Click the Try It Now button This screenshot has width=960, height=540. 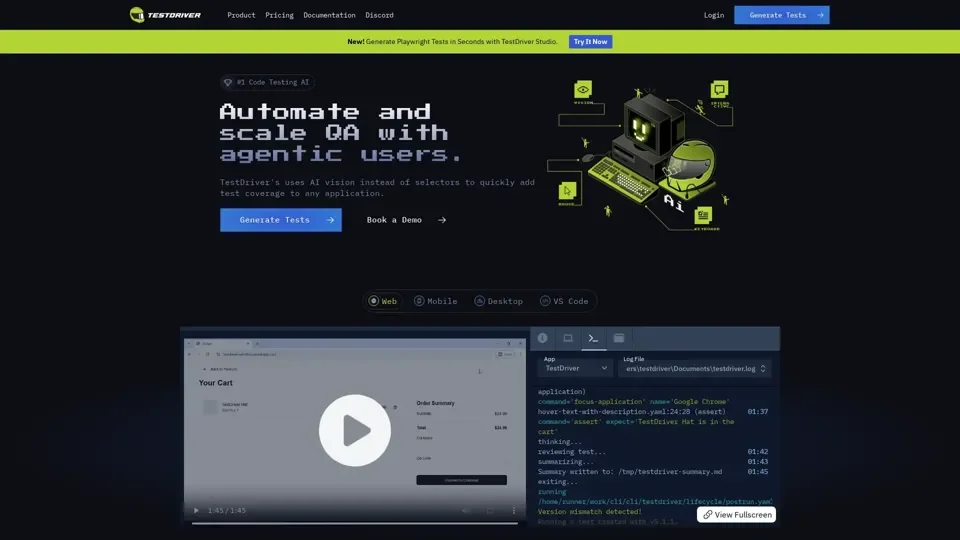click(x=590, y=42)
